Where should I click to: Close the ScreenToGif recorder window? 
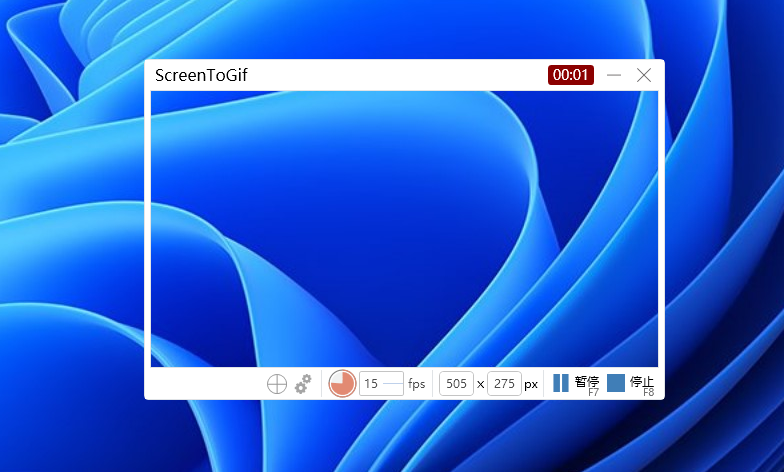tap(644, 75)
